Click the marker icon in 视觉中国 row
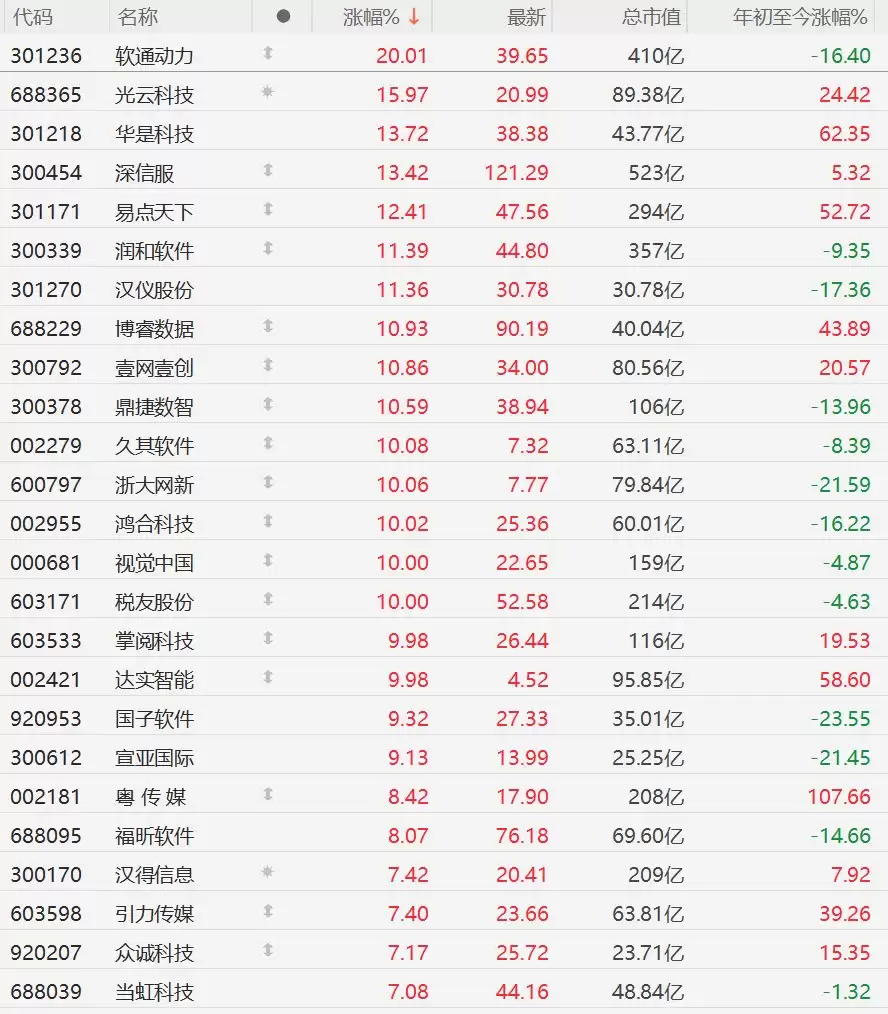Image resolution: width=888 pixels, height=1014 pixels. tap(268, 560)
